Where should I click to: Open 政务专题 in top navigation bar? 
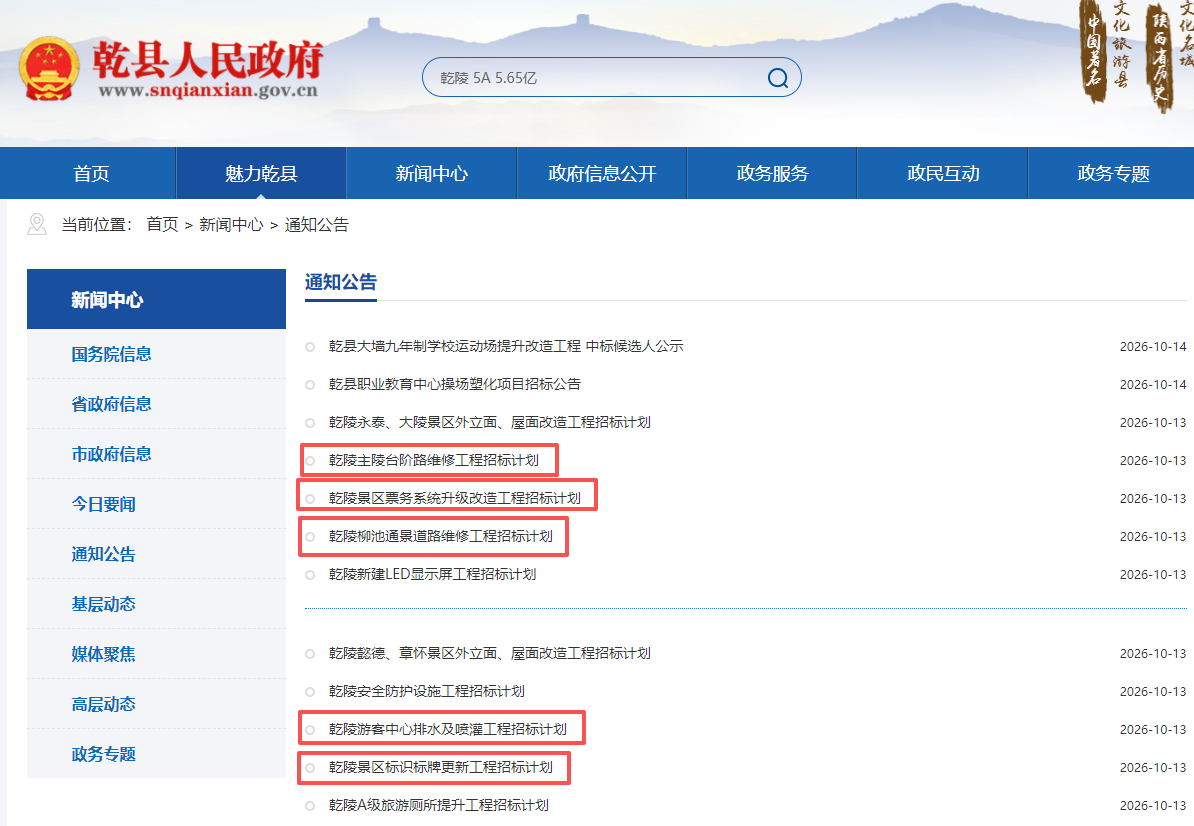point(1113,174)
